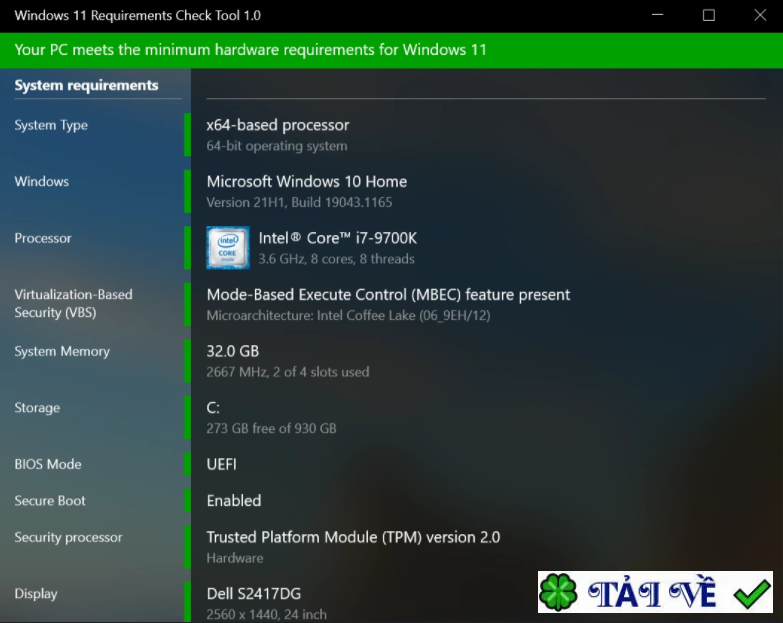Image resolution: width=783 pixels, height=623 pixels.
Task: Click 3.6 GHz, 8 cores, 8 threads
Action: tap(336, 259)
